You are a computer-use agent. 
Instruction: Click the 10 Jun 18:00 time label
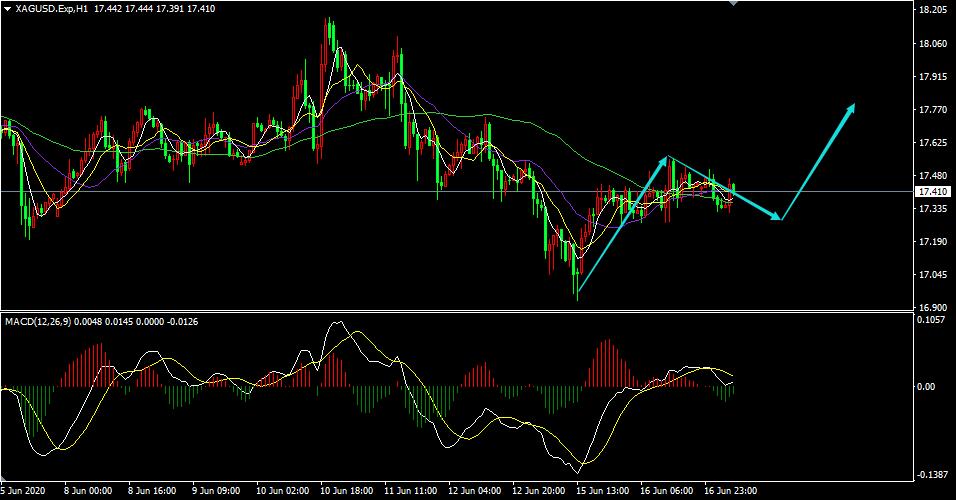point(347,491)
